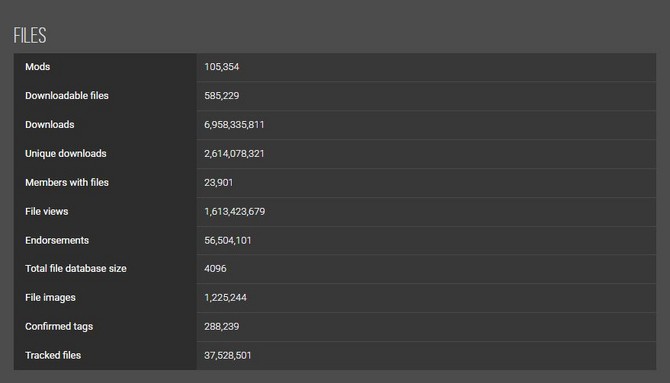
Task: Click the Confirmed tags value 288,239
Action: (x=222, y=327)
